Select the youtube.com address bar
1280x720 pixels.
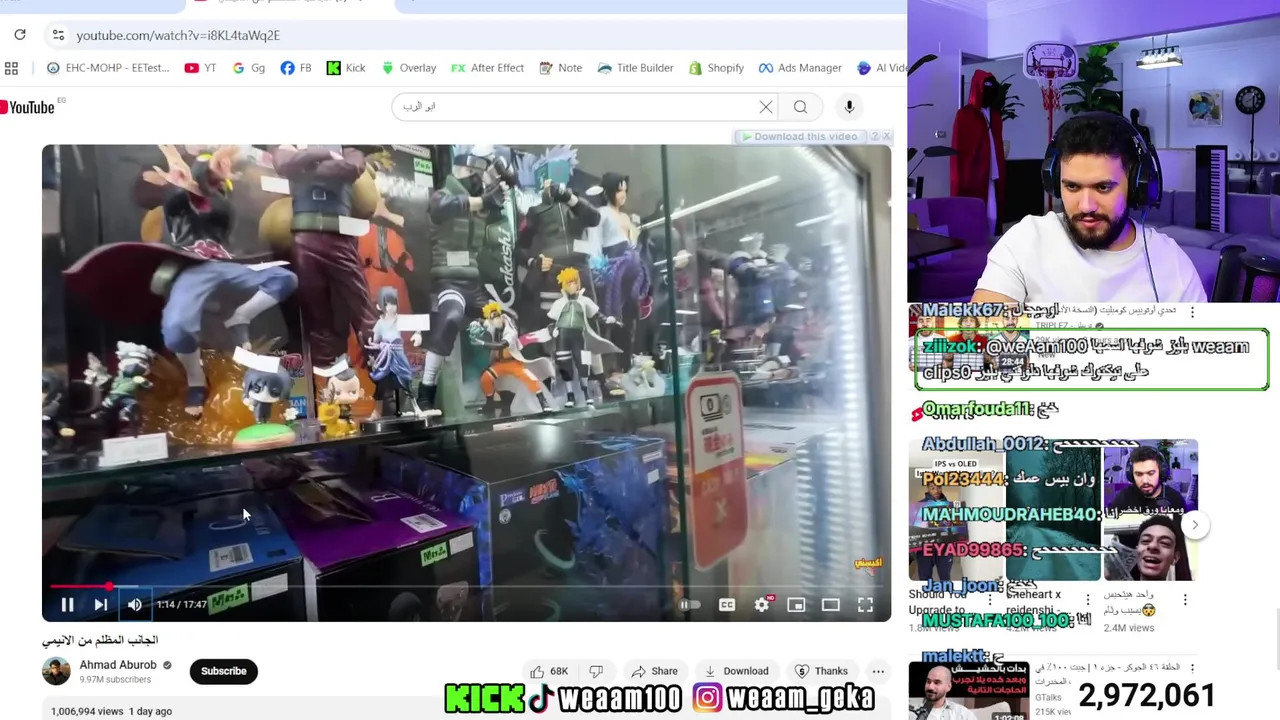pyautogui.click(x=178, y=35)
